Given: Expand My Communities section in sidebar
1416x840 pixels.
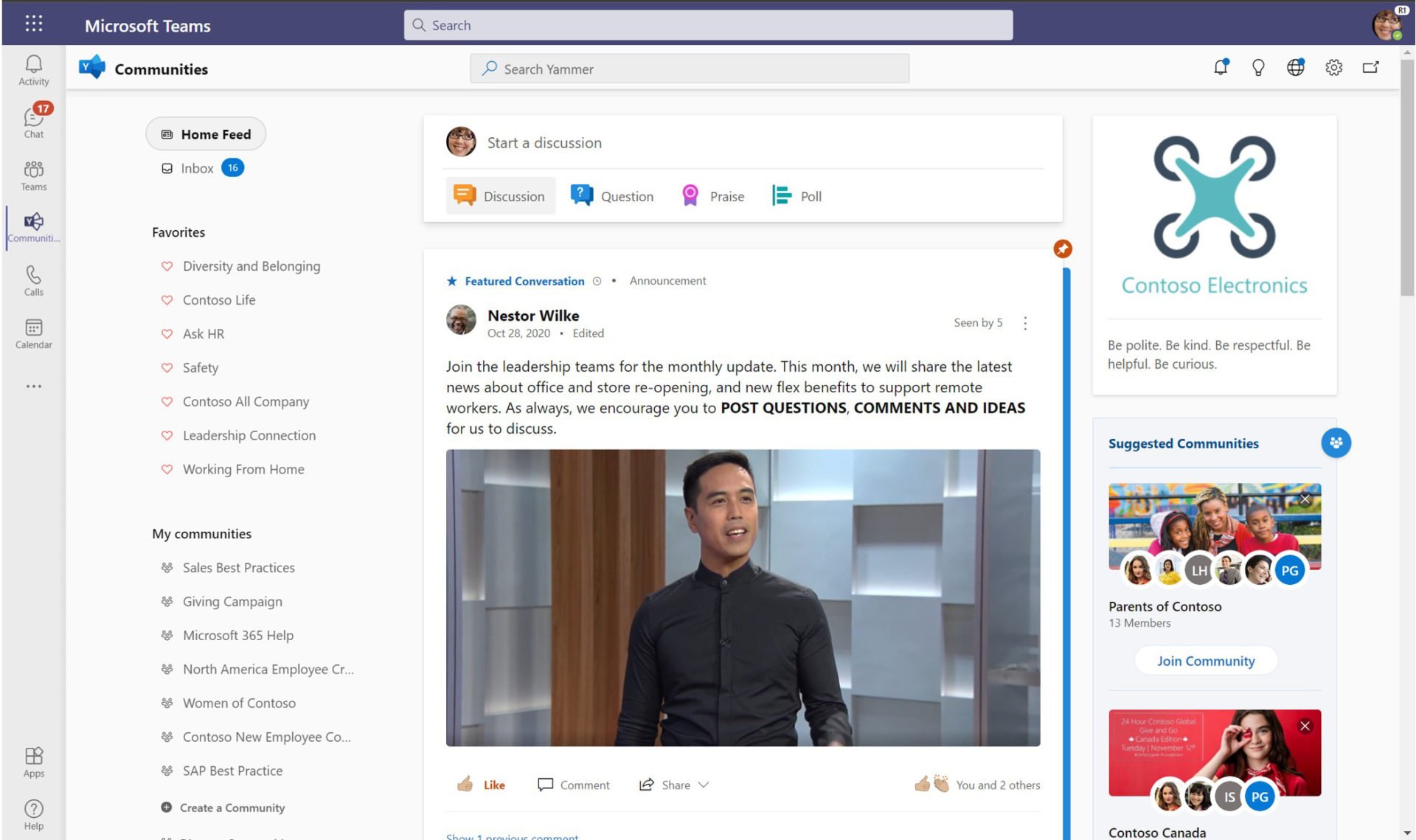Looking at the screenshot, I should [x=201, y=532].
